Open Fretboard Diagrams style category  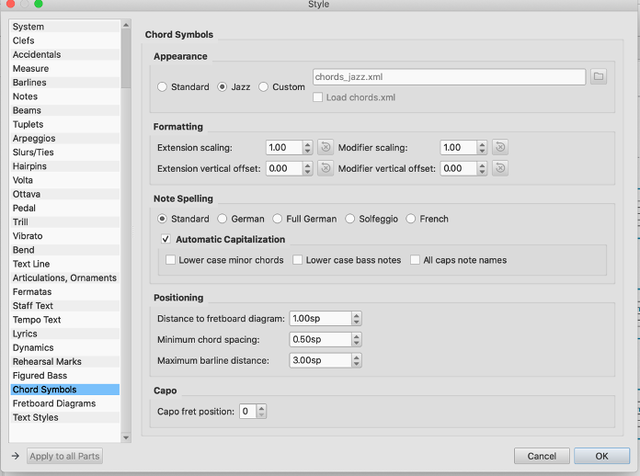54,403
